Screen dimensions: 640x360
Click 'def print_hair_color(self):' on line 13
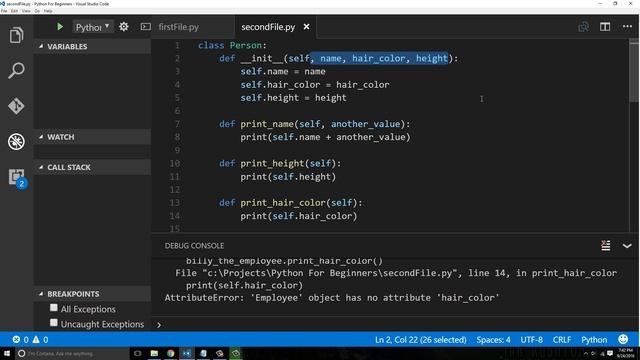point(291,203)
